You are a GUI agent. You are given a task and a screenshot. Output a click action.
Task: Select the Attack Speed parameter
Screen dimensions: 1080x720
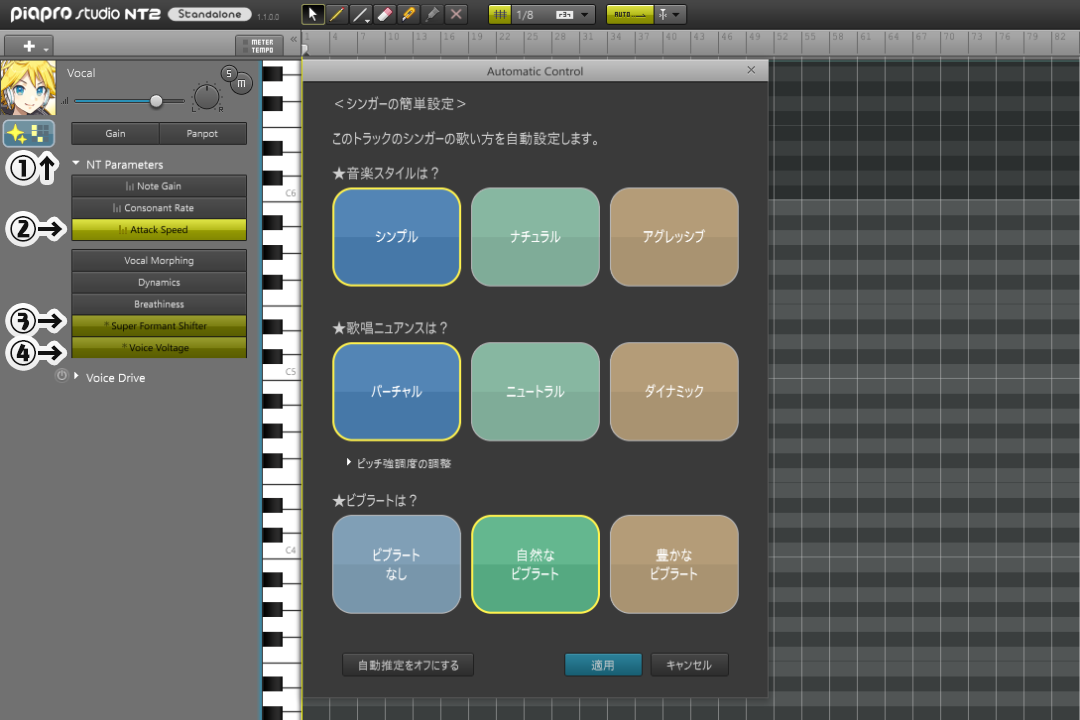click(x=159, y=230)
